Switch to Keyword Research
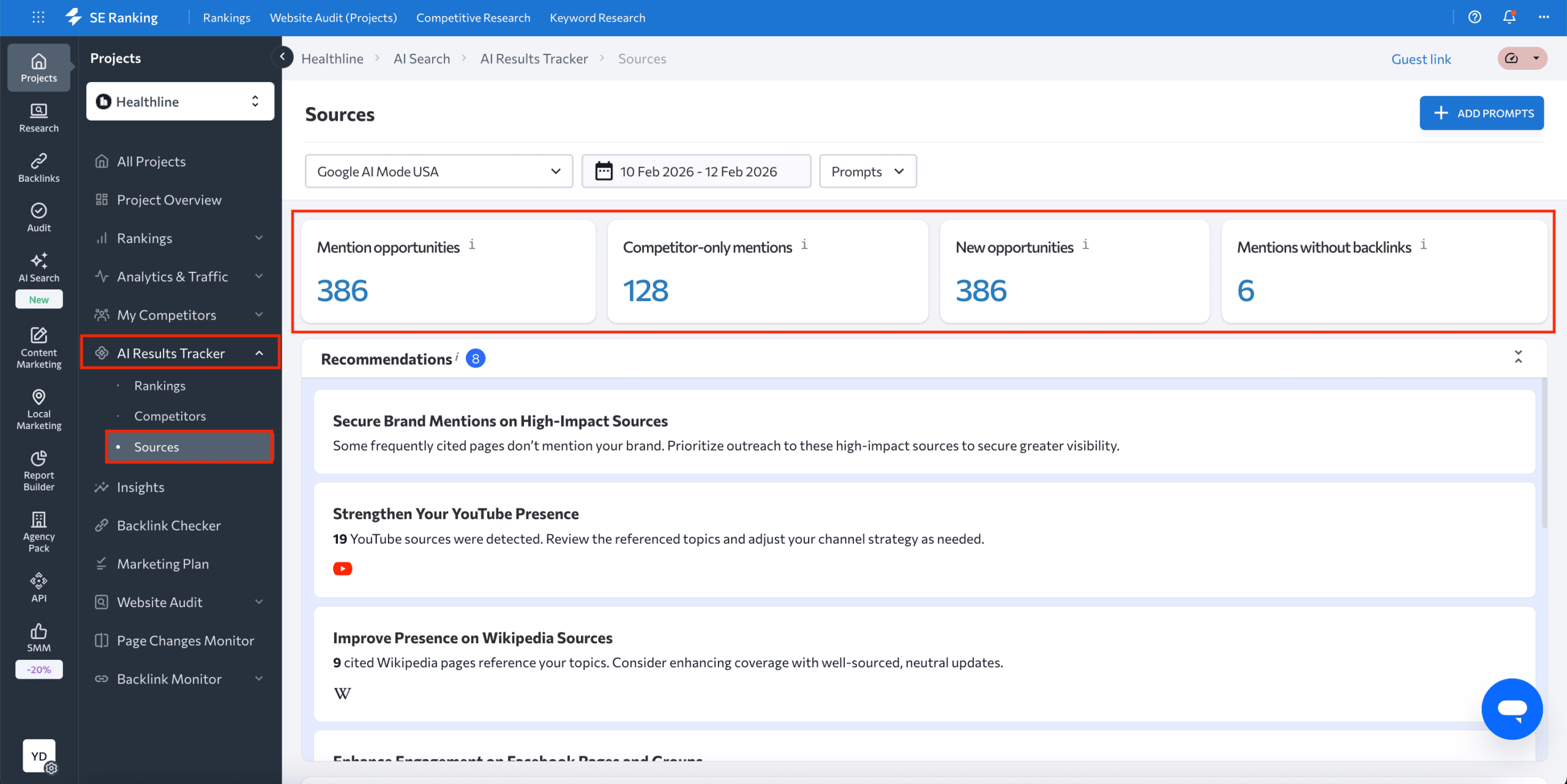 tap(597, 17)
